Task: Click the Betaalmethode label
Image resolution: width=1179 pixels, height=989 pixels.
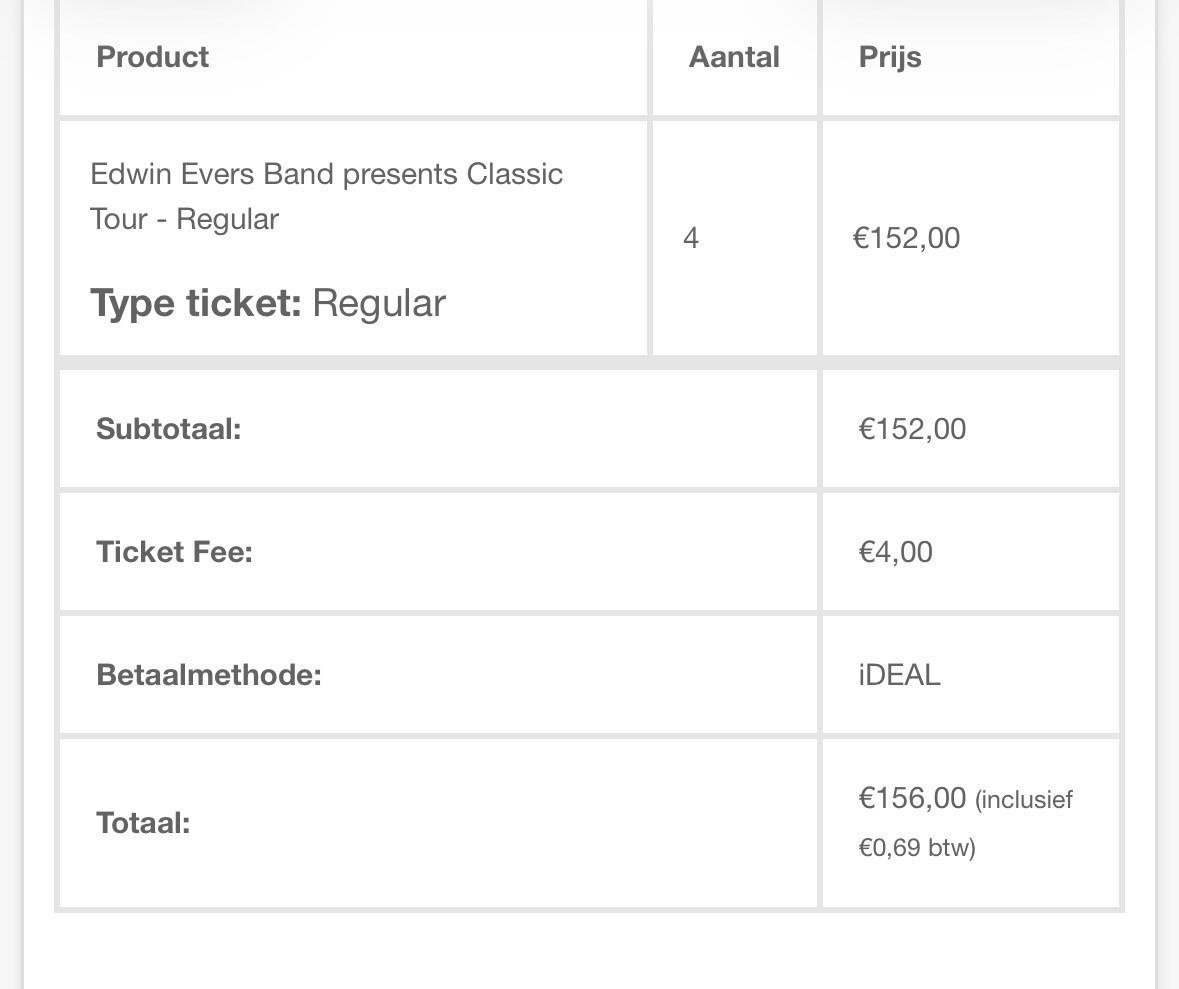Action: pos(208,675)
